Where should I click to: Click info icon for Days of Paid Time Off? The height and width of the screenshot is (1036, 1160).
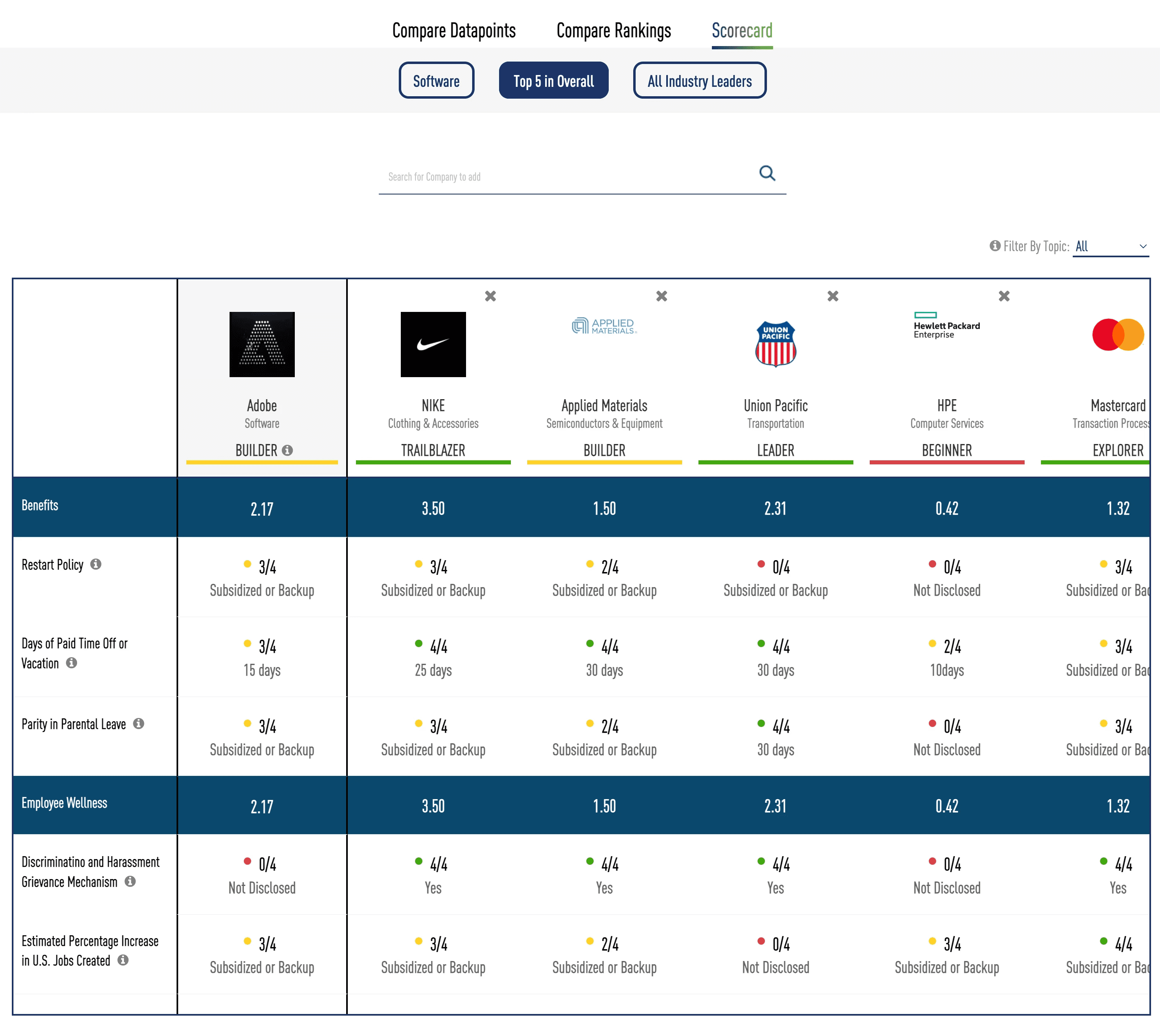[72, 663]
